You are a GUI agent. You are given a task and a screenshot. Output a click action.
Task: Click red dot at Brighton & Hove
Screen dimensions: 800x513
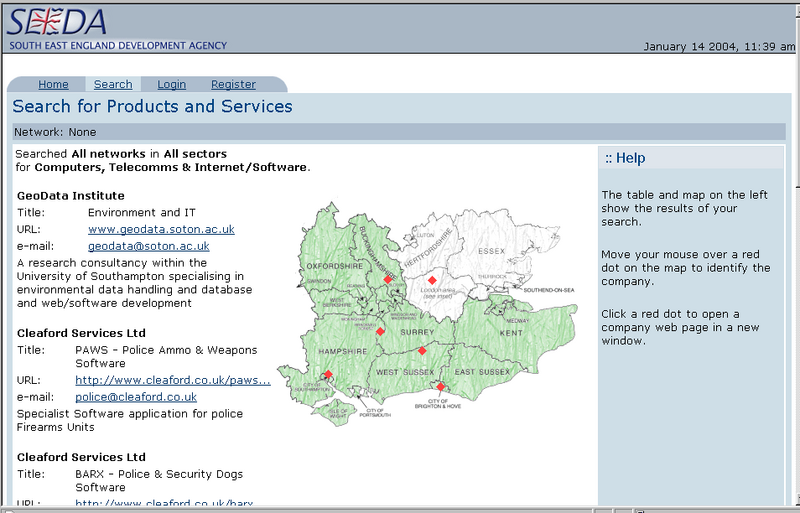click(440, 386)
